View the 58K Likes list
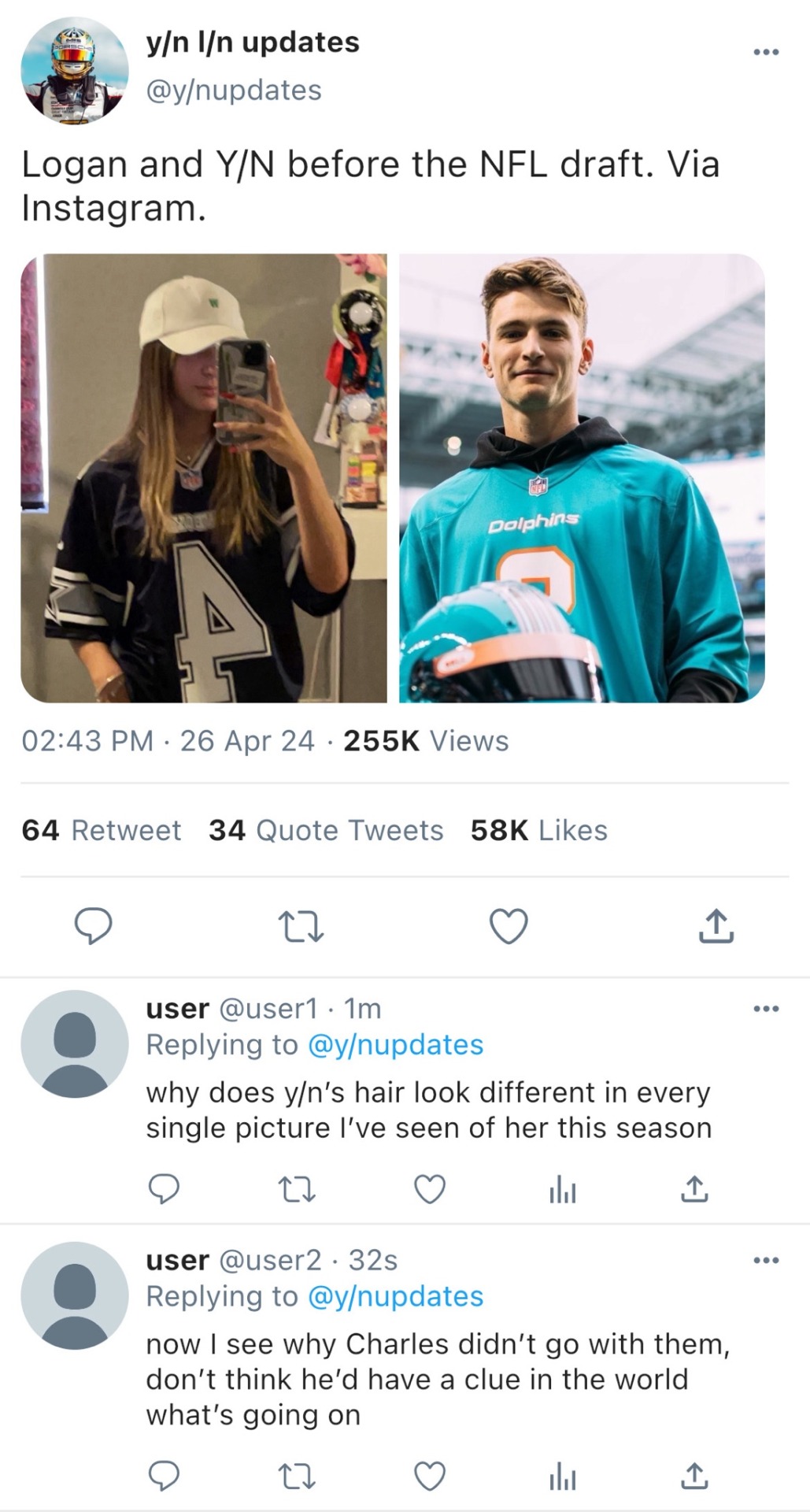This screenshot has height=1512, width=810. (x=538, y=830)
